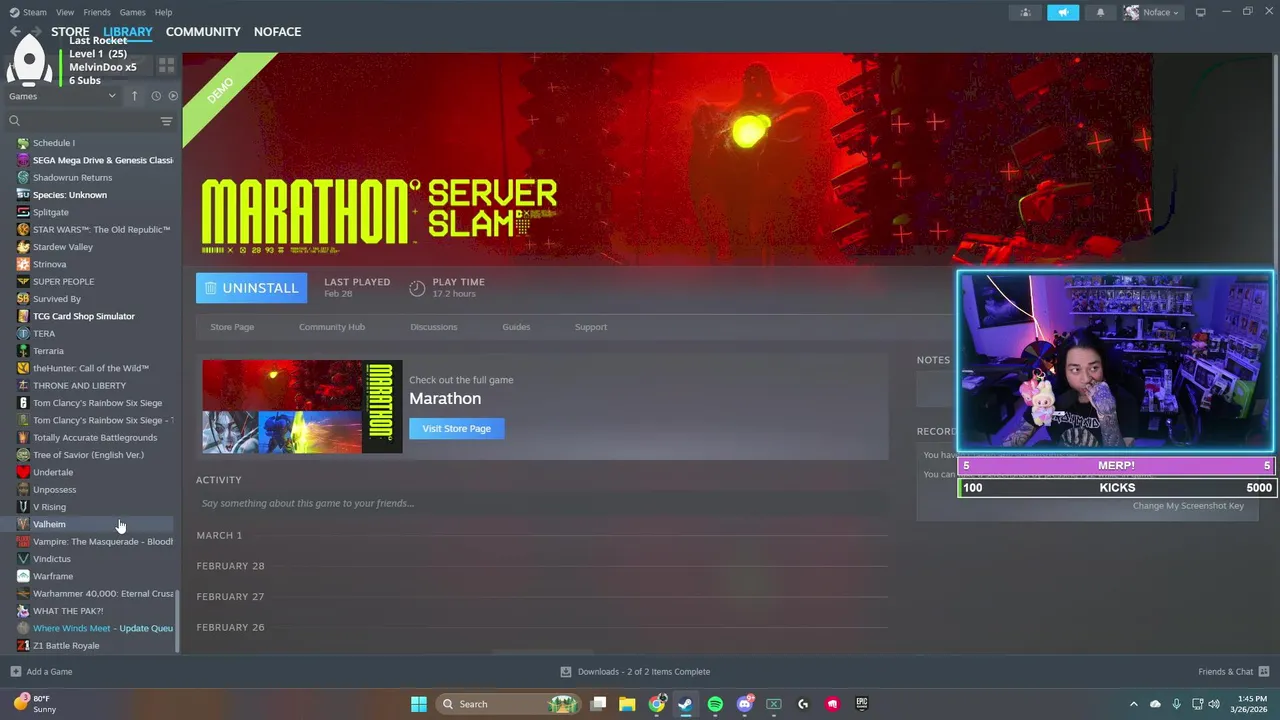Open the Community Hub link
1280x720 pixels.
point(332,327)
